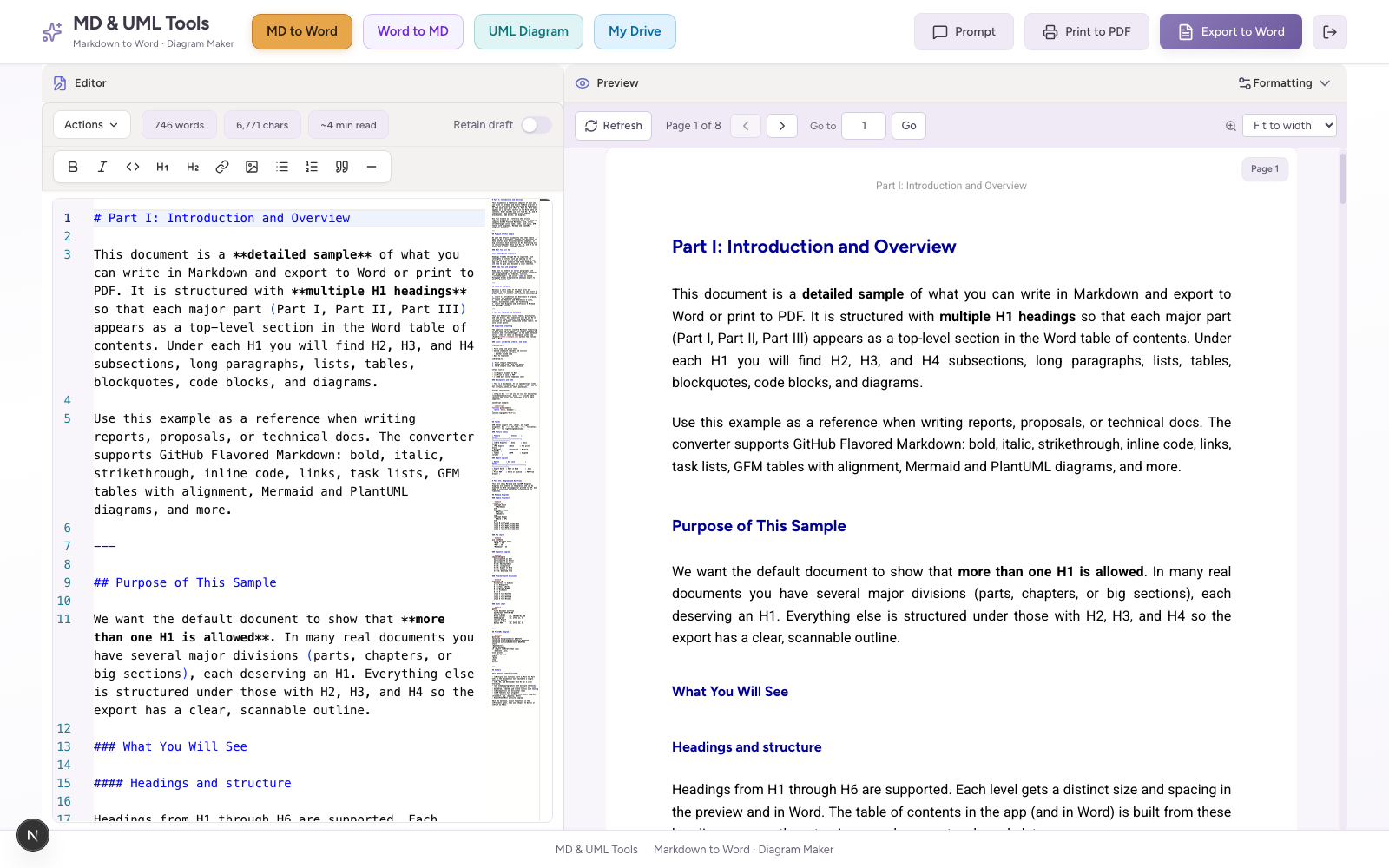Image resolution: width=1389 pixels, height=868 pixels.
Task: Open the UML Diagram tab
Action: (529, 32)
